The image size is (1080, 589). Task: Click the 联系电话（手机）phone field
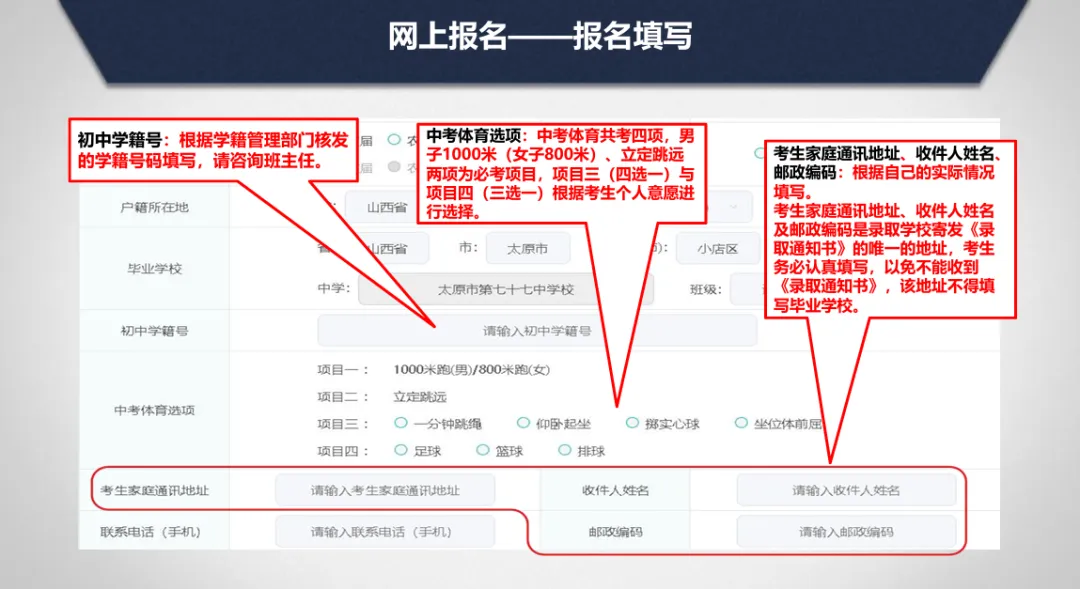(383, 531)
